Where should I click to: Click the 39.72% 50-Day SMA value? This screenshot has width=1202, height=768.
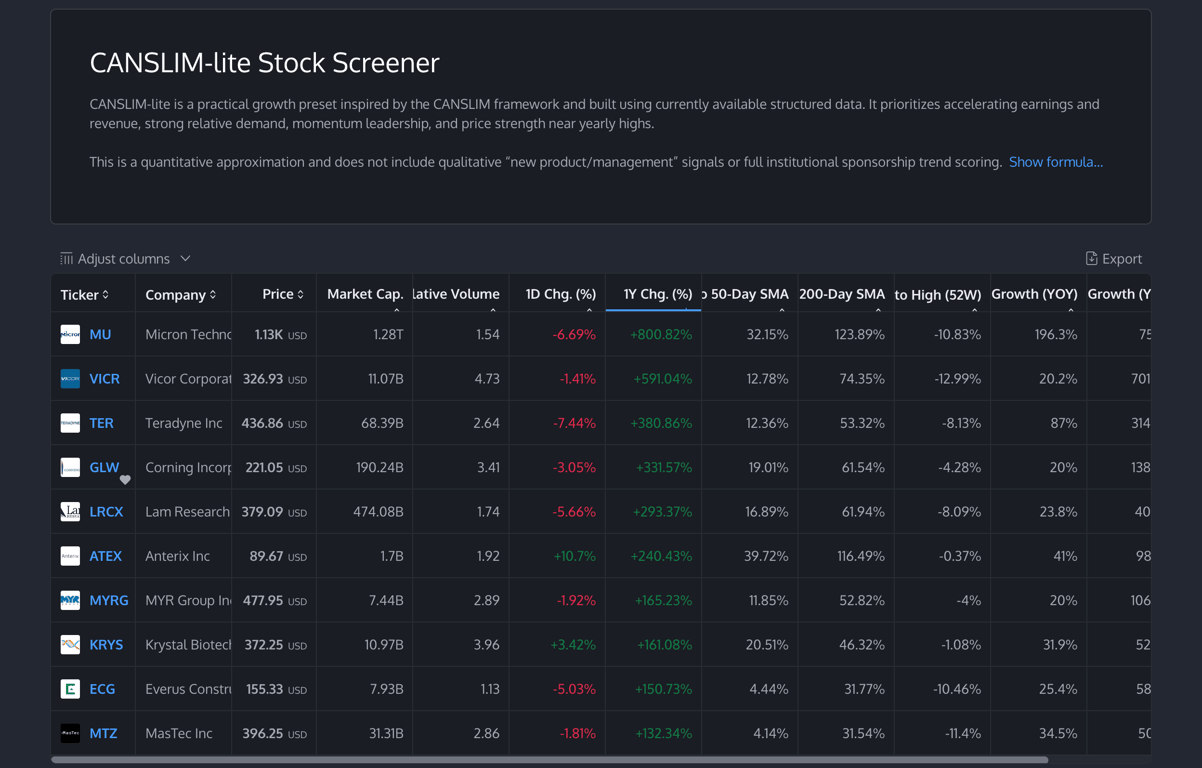tap(768, 556)
